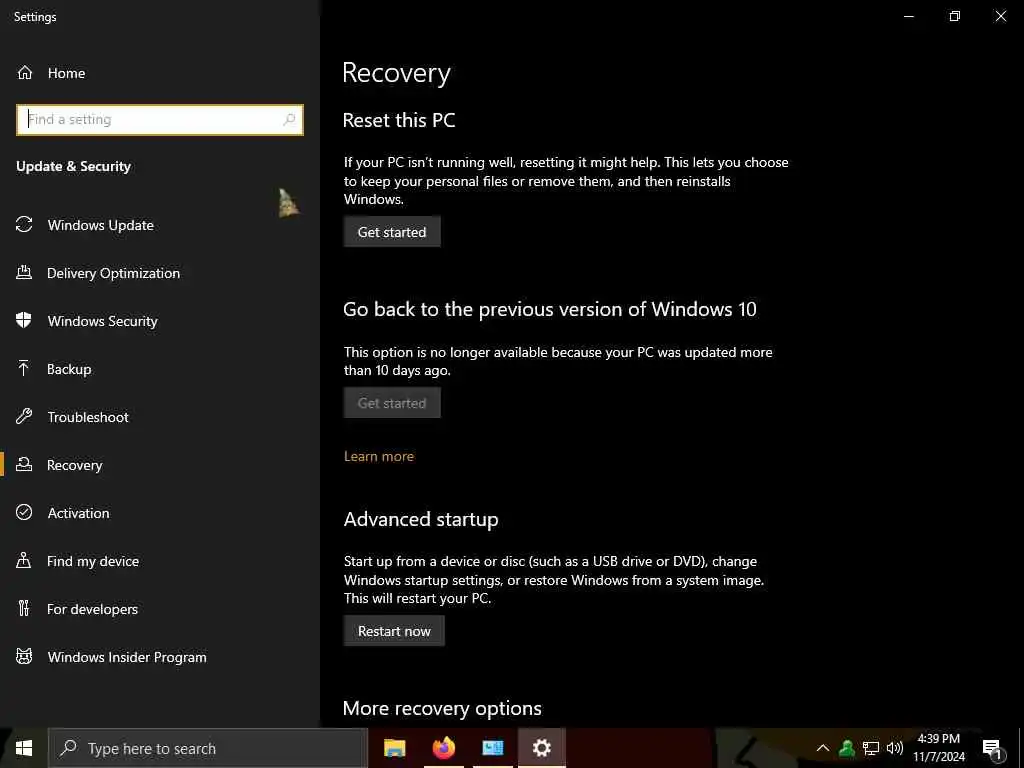Restore down the Settings window
Screen dimensions: 1024x768
tap(955, 16)
